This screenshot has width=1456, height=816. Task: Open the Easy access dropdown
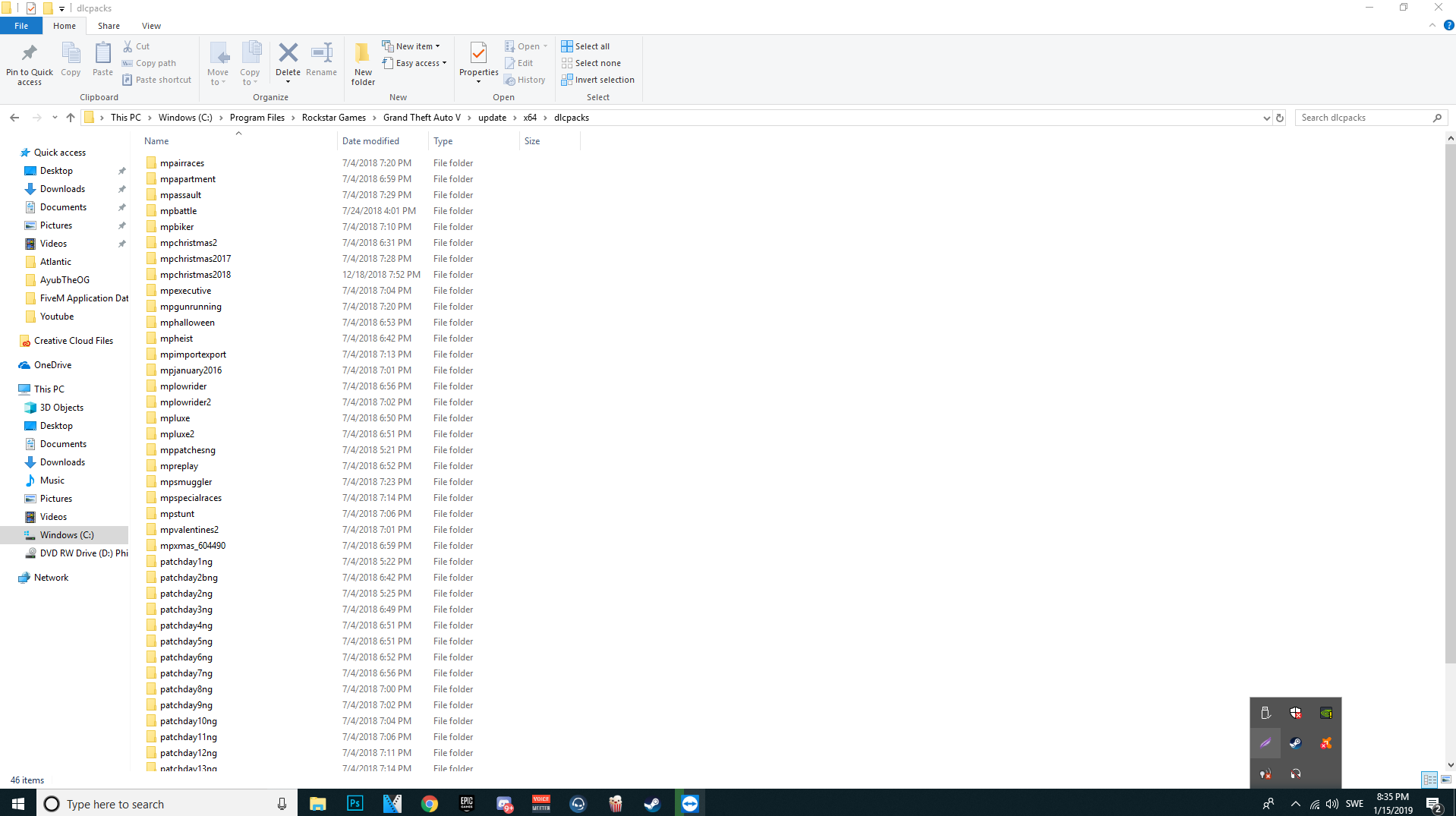[x=414, y=63]
